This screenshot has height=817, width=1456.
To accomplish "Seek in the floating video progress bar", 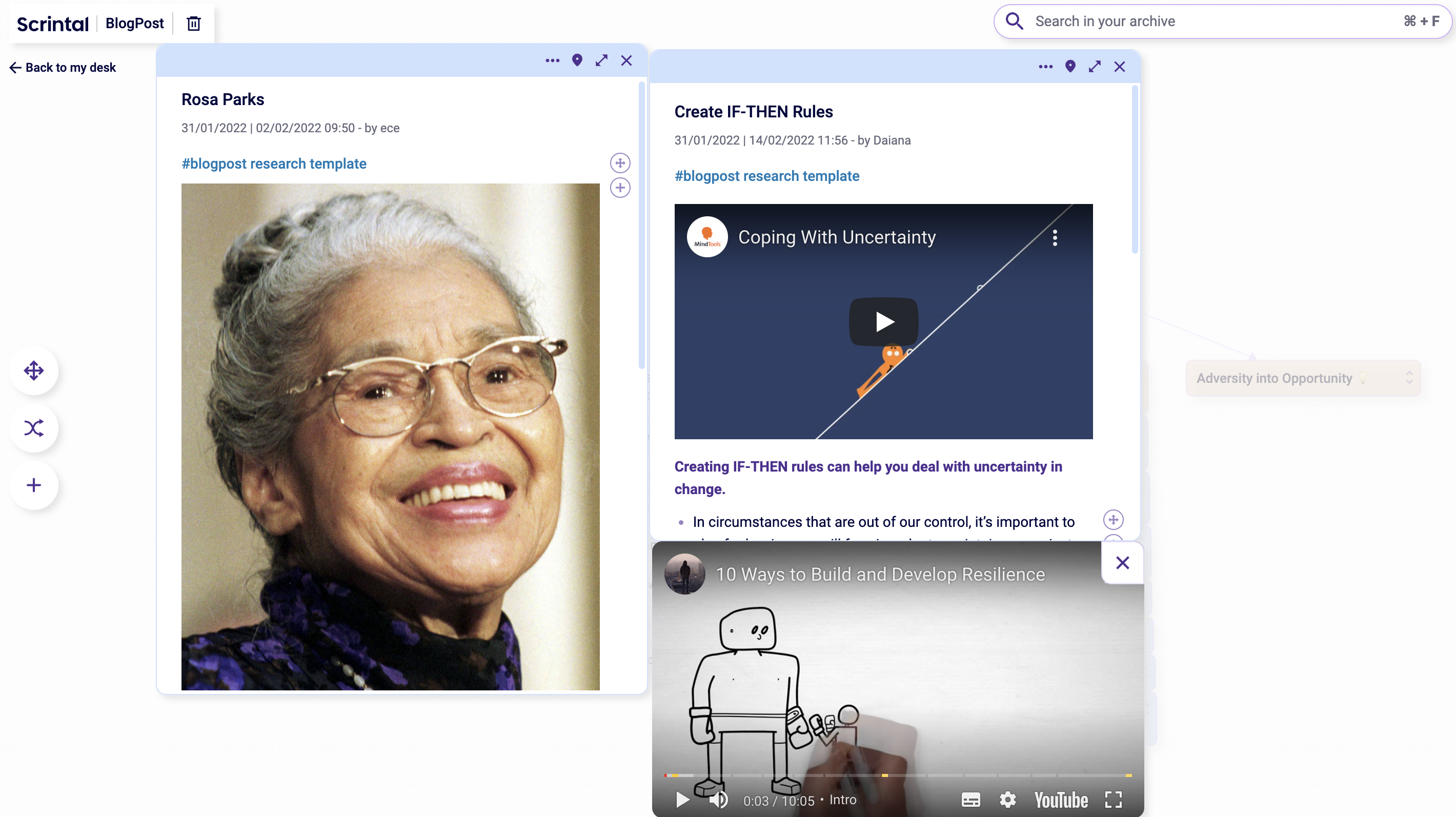I will pyautogui.click(x=898, y=775).
